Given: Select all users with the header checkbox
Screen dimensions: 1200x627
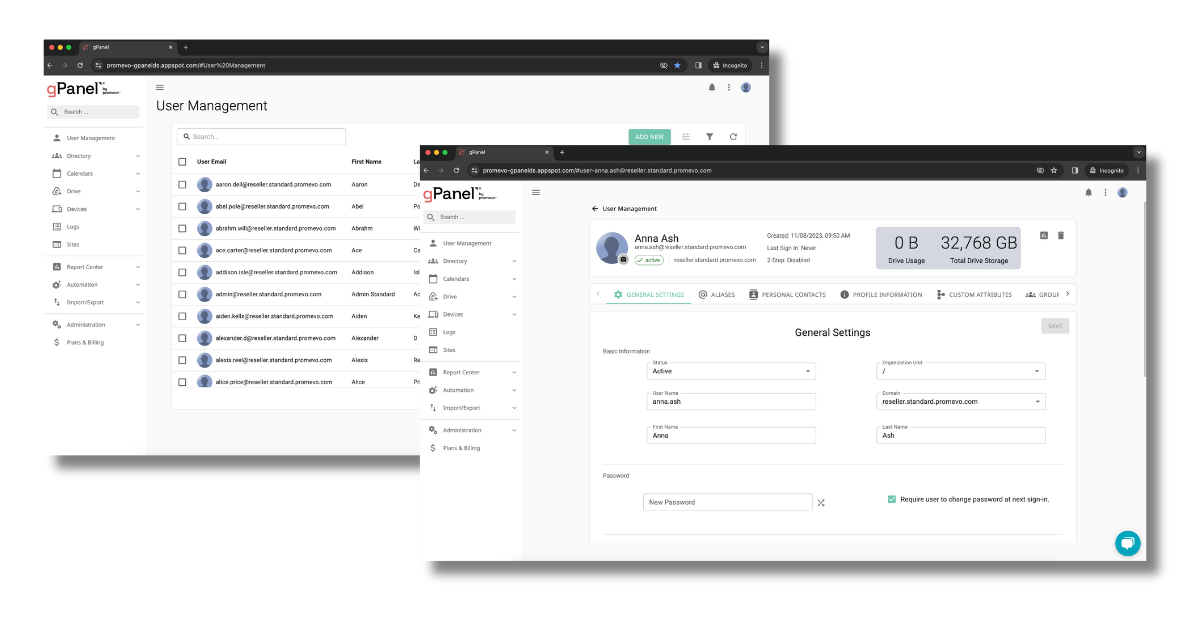Looking at the screenshot, I should coord(182,161).
